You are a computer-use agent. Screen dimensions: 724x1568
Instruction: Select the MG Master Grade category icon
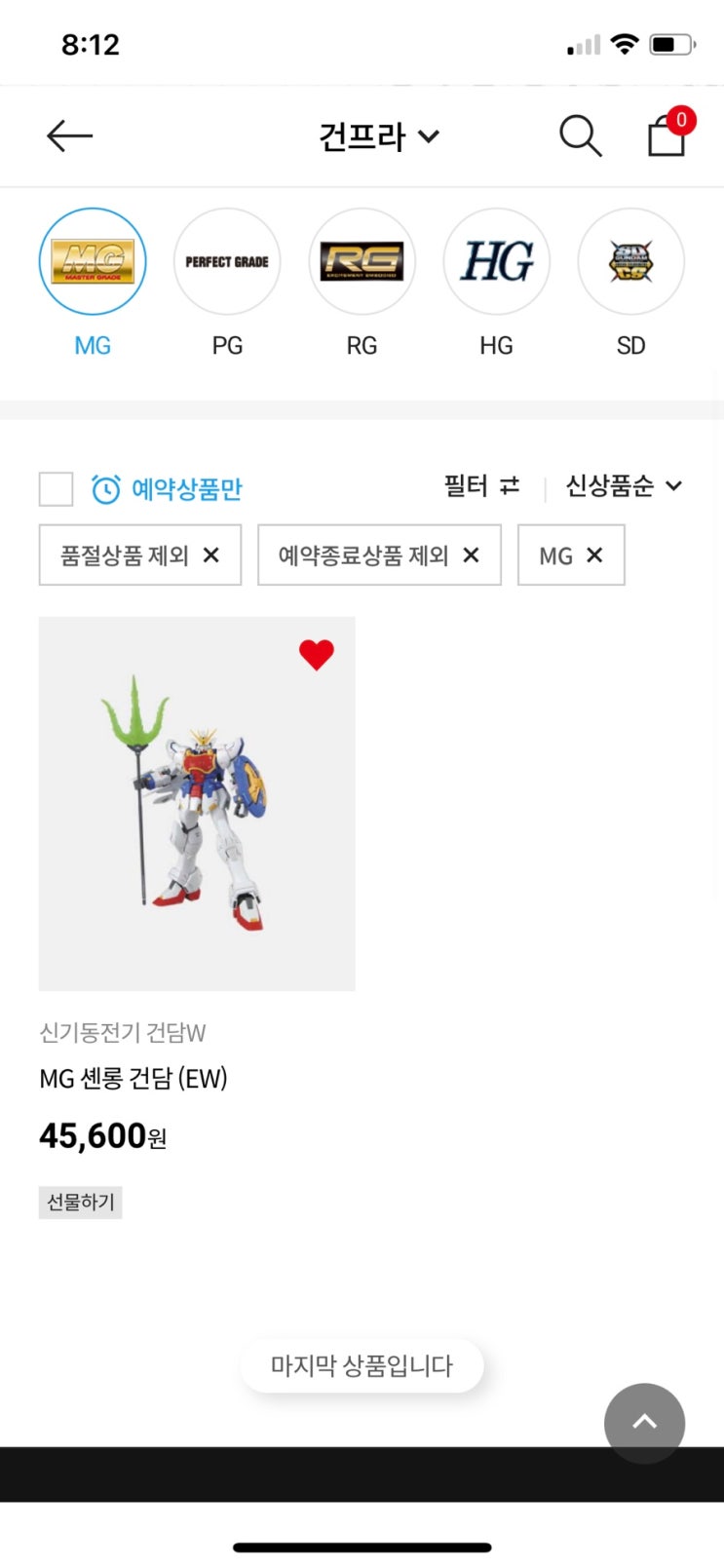click(x=93, y=261)
